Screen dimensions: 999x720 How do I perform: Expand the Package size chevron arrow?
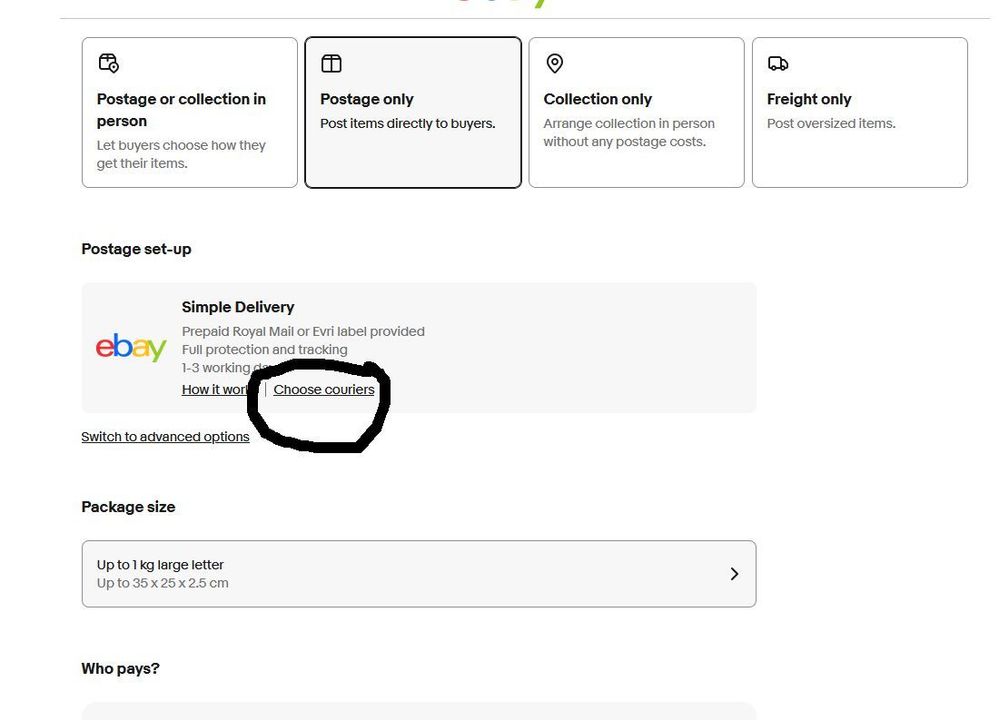pos(734,574)
